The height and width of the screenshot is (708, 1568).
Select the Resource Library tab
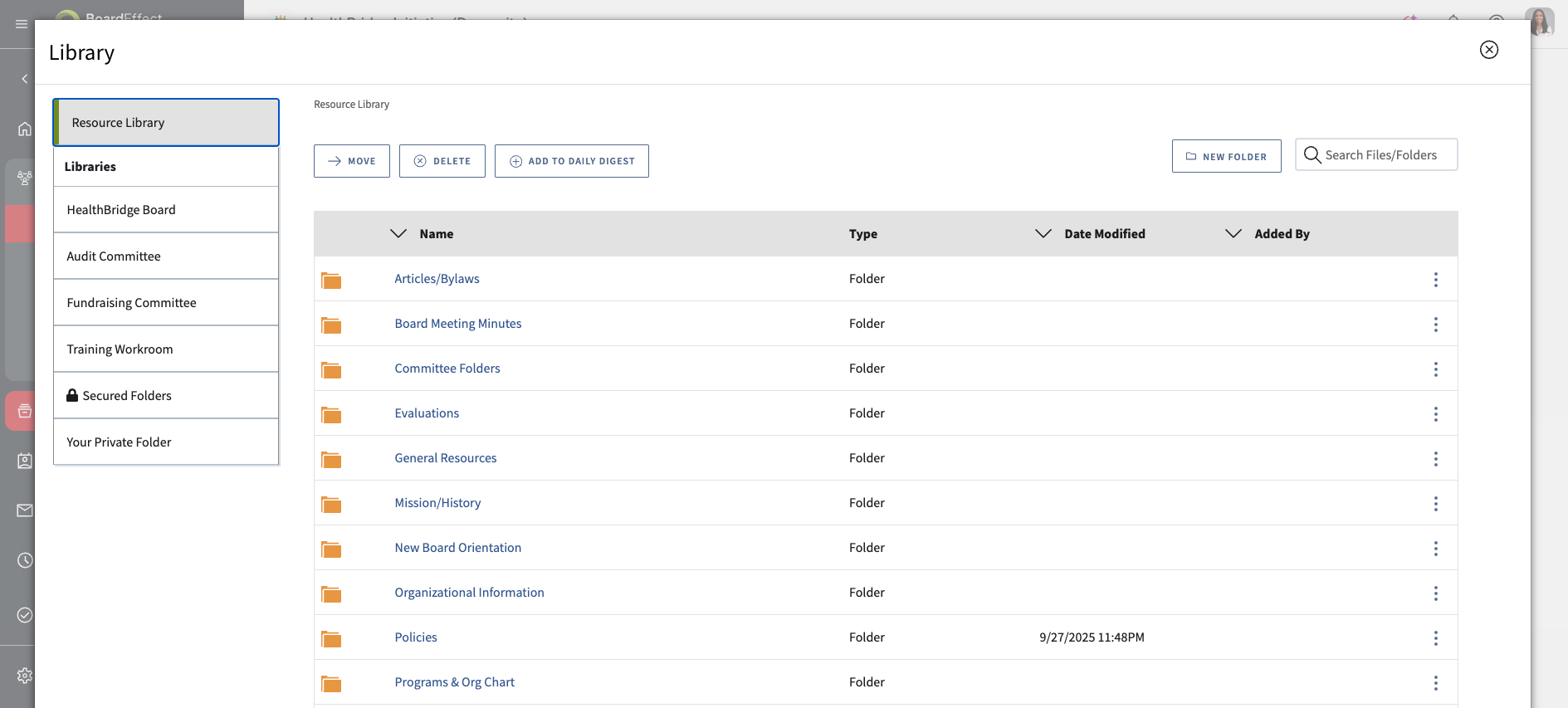click(x=166, y=123)
